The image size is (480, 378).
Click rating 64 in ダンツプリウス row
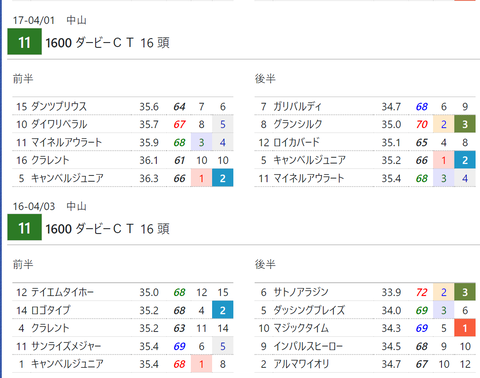pyautogui.click(x=179, y=107)
